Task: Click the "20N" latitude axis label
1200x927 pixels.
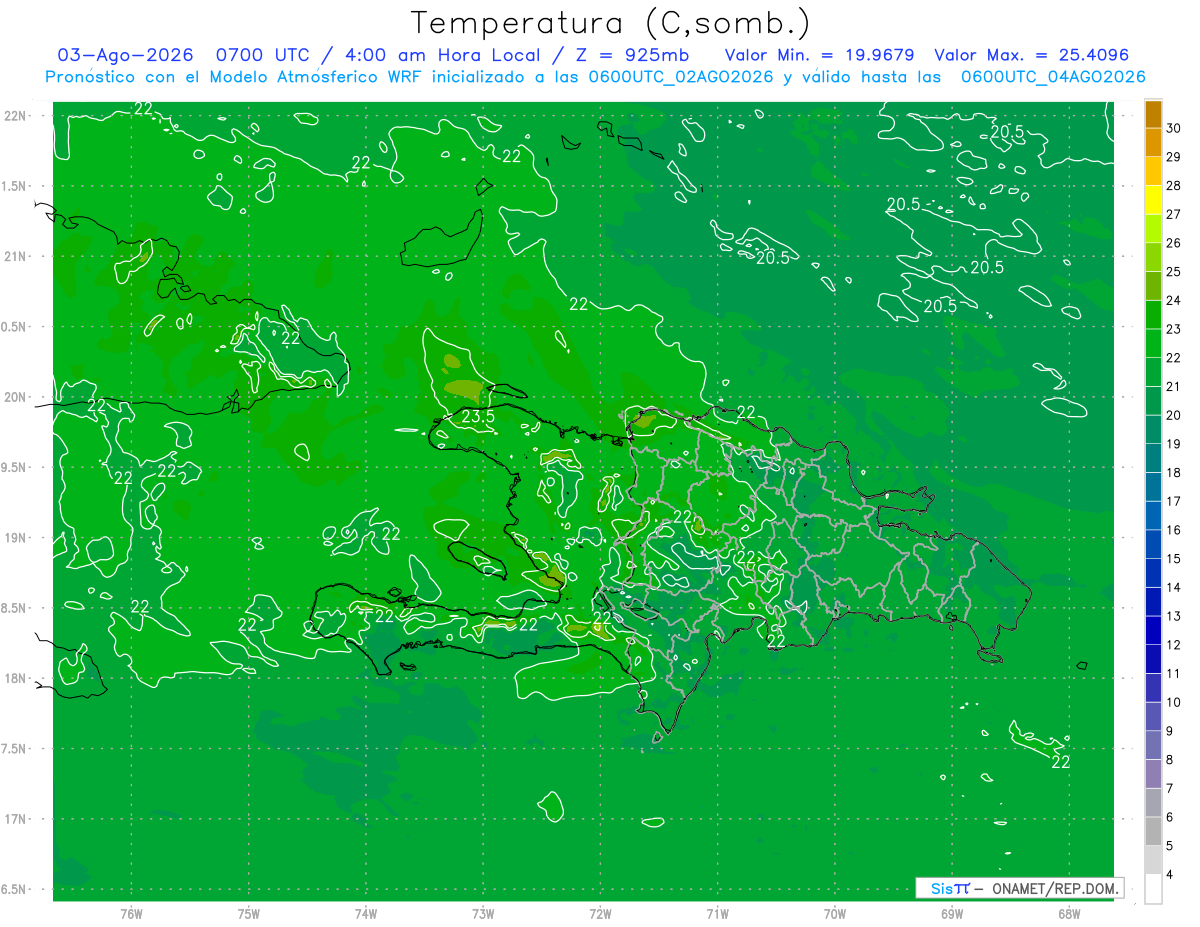Action: (15, 397)
